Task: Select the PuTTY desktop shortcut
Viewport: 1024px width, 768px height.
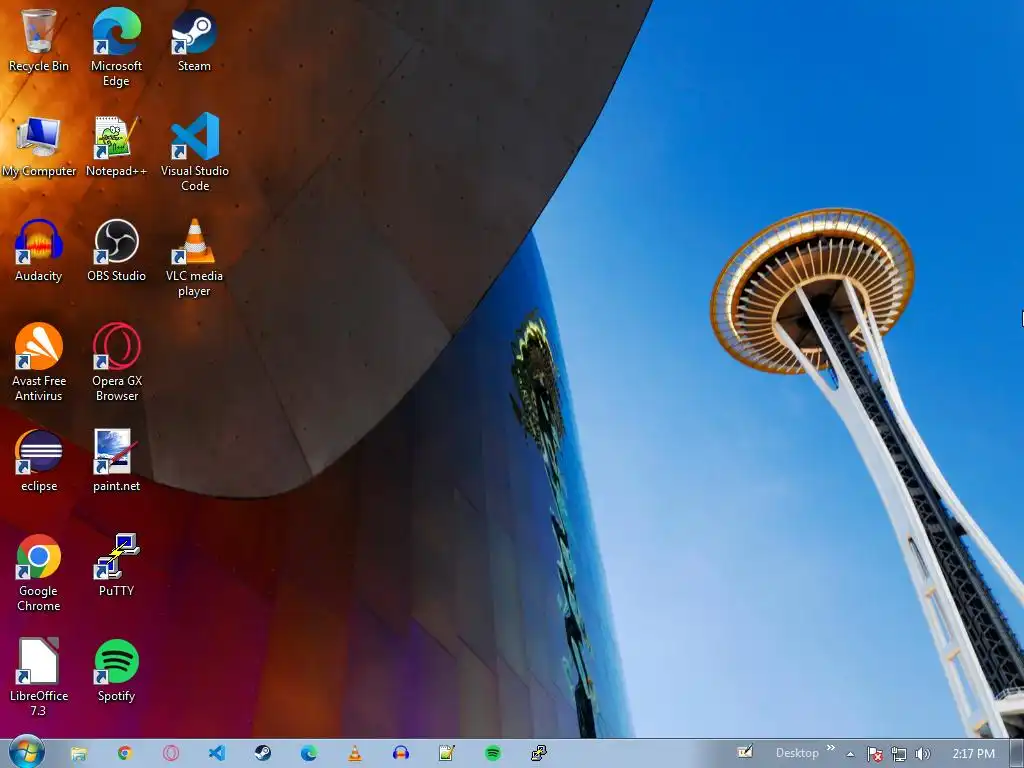Action: click(x=116, y=565)
